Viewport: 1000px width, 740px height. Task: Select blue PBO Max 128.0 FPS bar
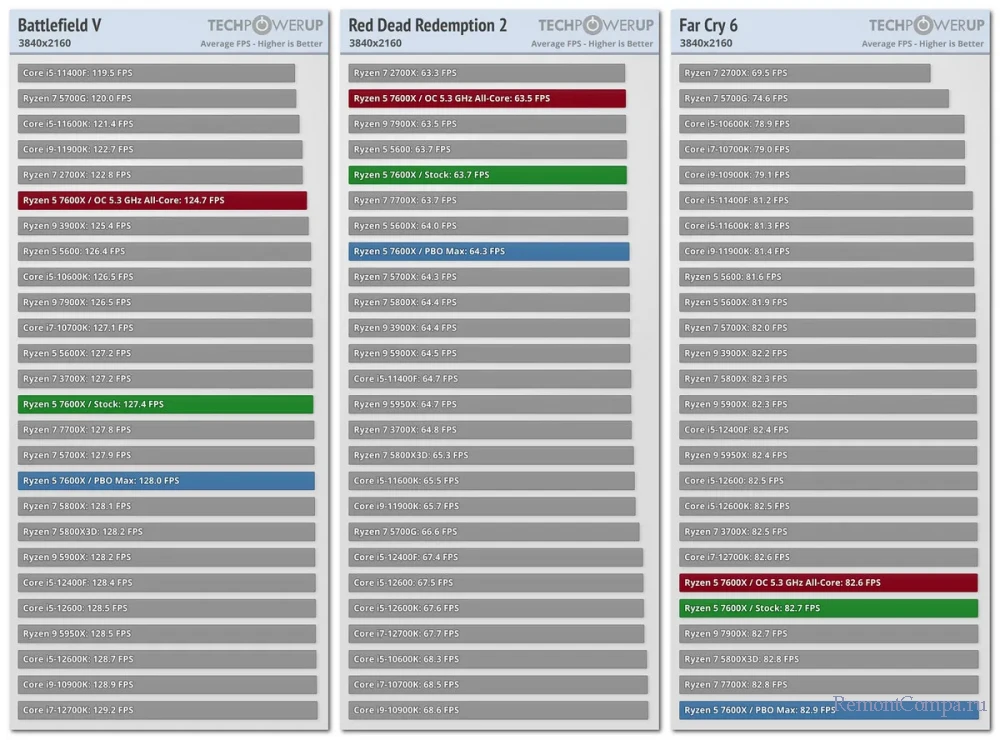point(166,481)
